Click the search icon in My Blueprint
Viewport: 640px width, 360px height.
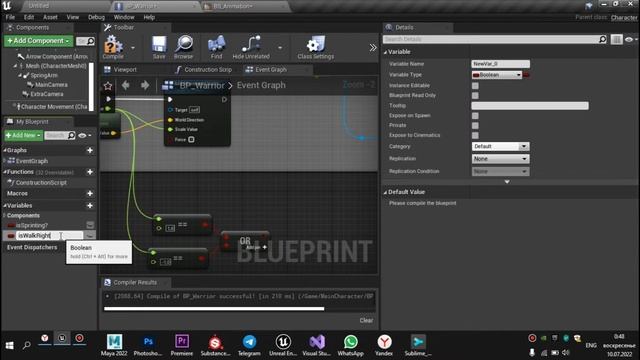pos(71,135)
